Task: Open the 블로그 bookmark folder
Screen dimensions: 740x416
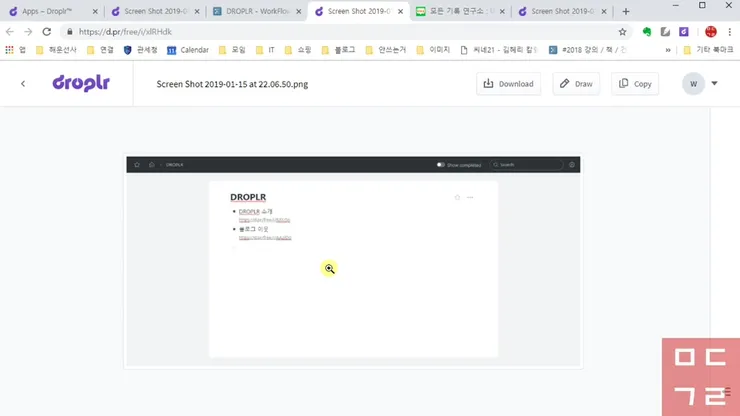Action: coord(338,50)
